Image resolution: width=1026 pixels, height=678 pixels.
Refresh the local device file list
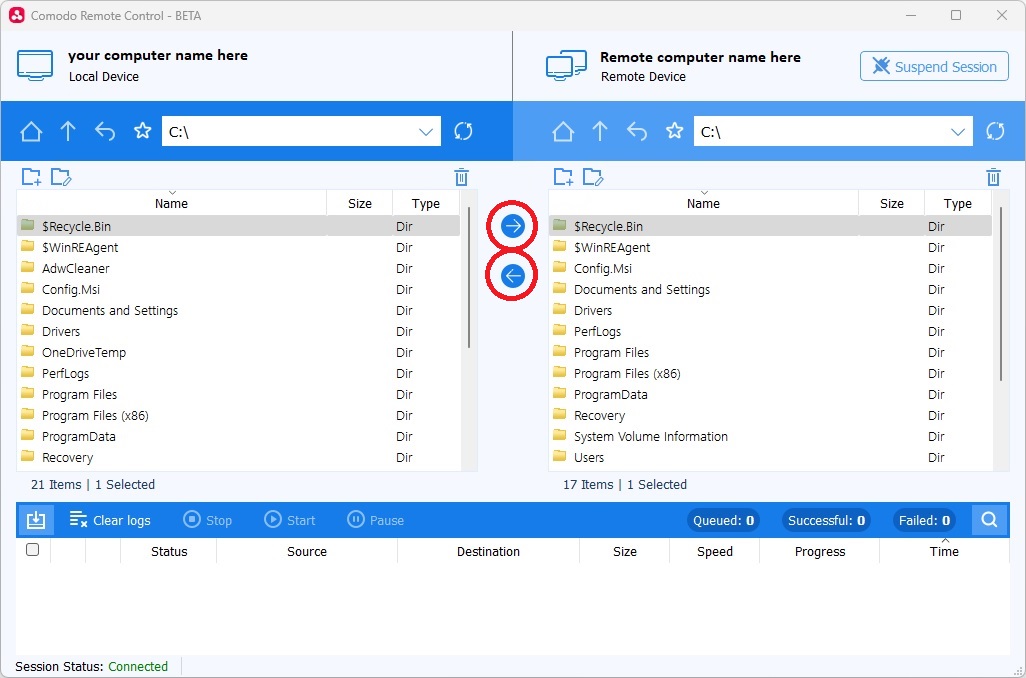[463, 132]
